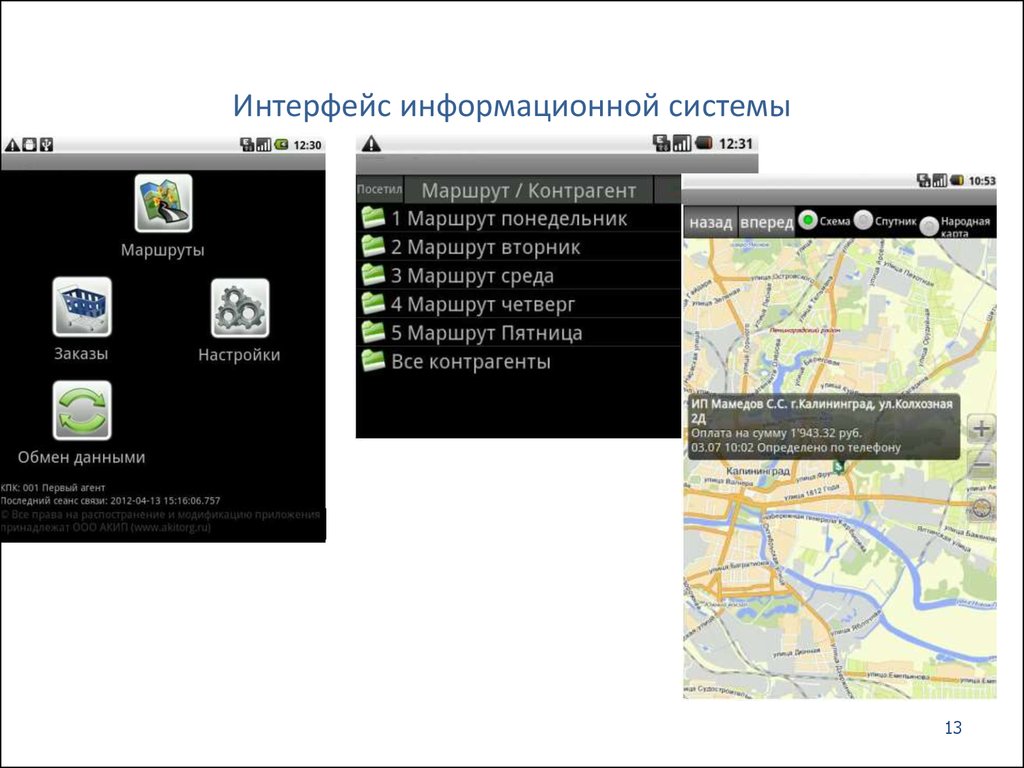Tap the low battery icon beside 12:31

(703, 143)
